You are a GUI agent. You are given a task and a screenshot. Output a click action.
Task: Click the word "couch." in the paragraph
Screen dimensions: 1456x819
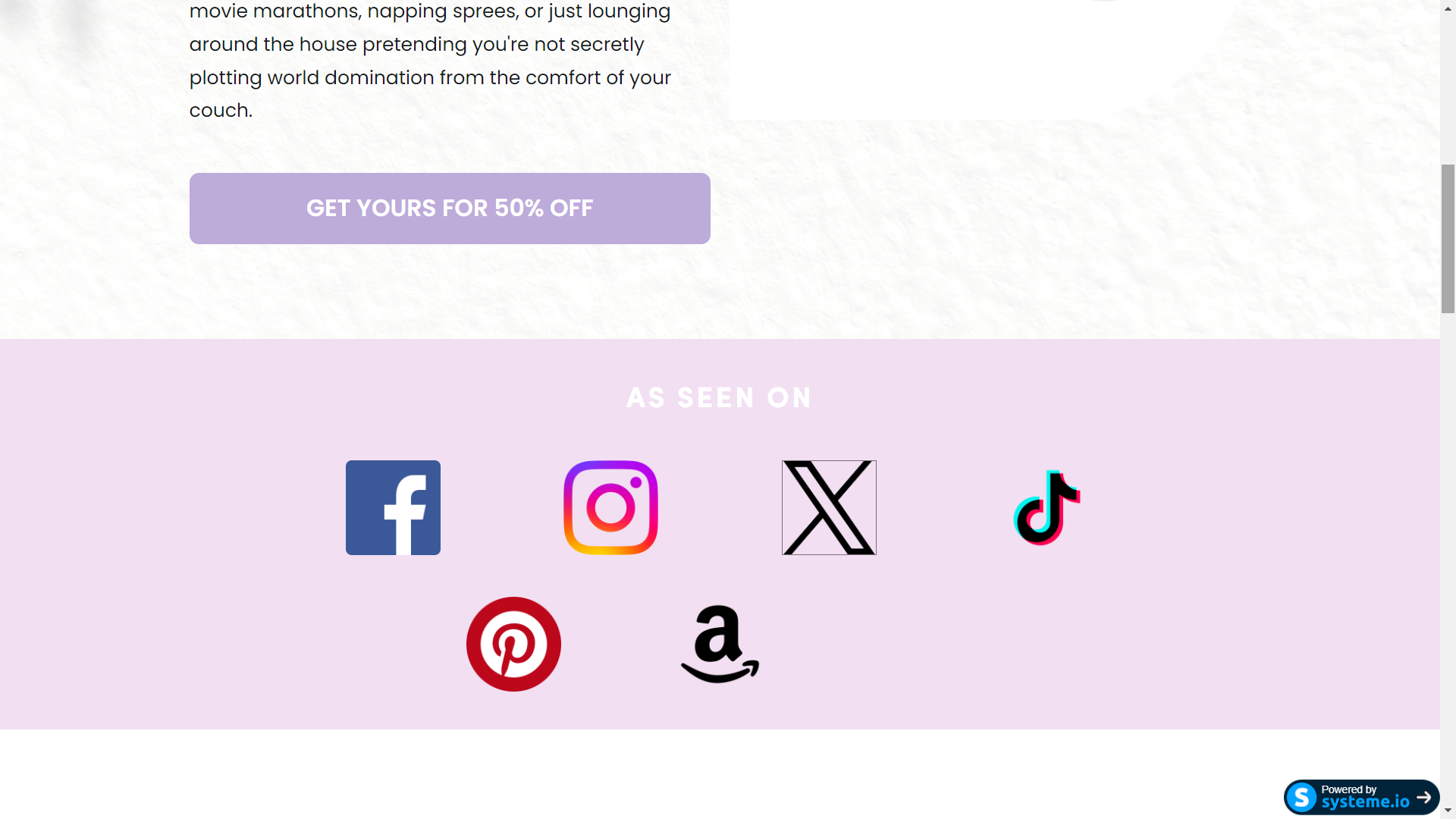221,111
